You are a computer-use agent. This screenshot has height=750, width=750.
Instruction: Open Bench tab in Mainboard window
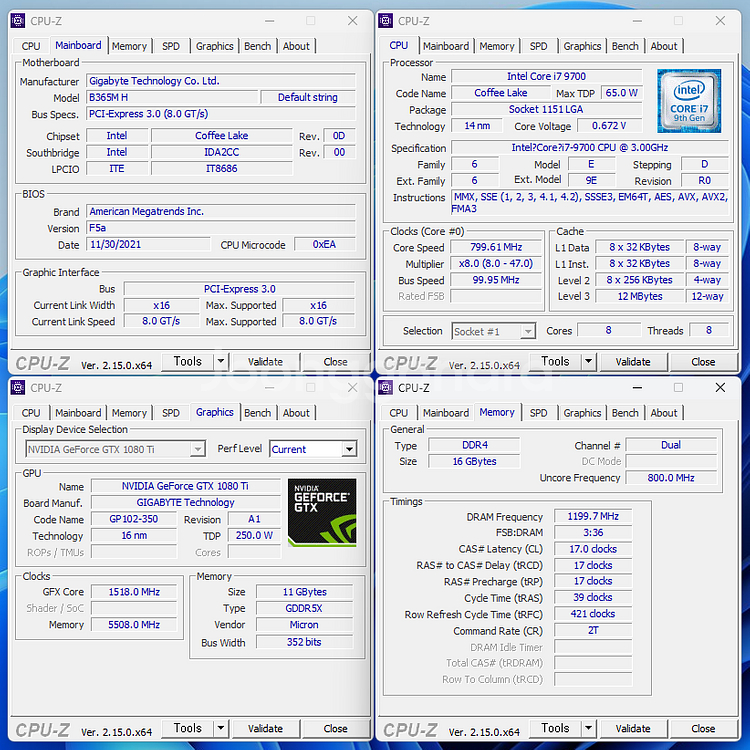(257, 46)
